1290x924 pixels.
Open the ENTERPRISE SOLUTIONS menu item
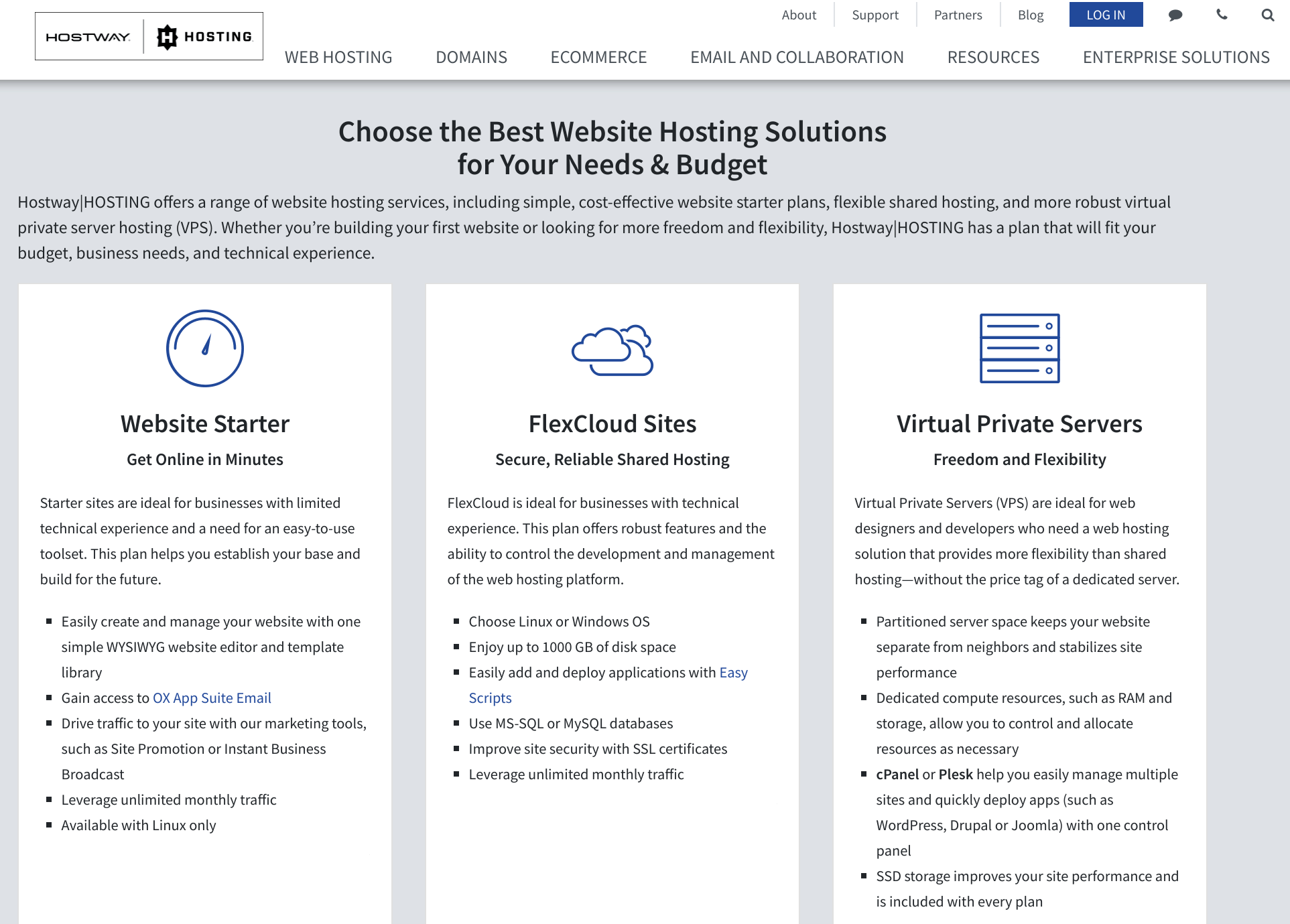(x=1177, y=57)
